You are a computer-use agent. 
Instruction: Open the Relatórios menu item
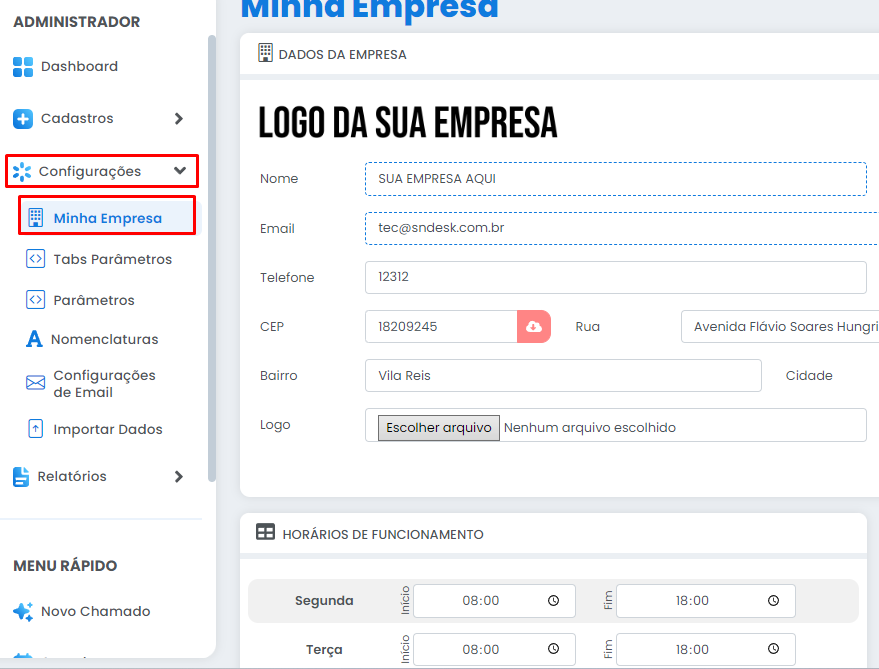72,477
